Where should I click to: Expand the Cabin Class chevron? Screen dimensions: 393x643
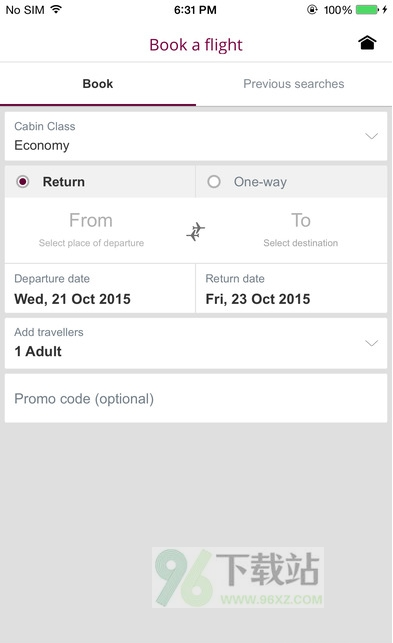point(371,136)
